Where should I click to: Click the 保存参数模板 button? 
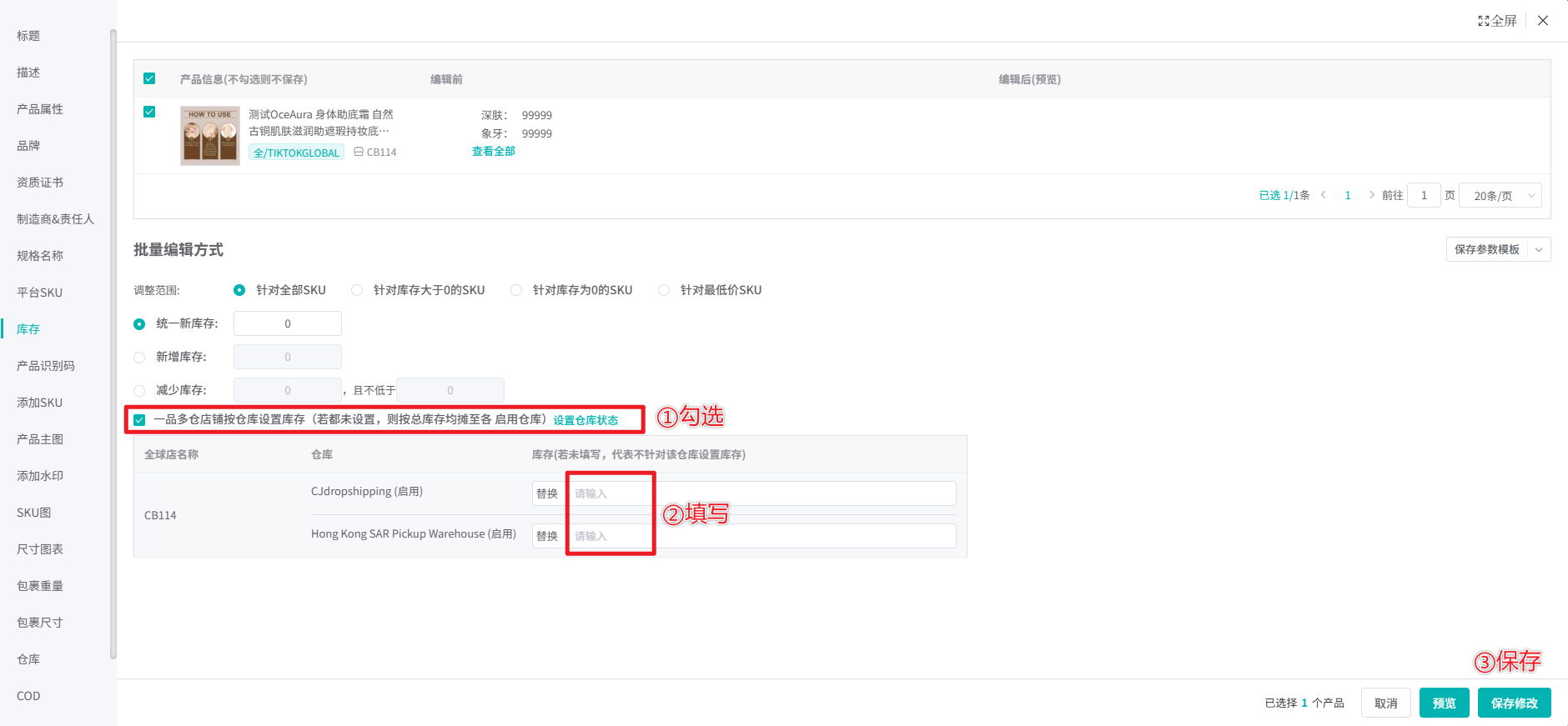1487,249
